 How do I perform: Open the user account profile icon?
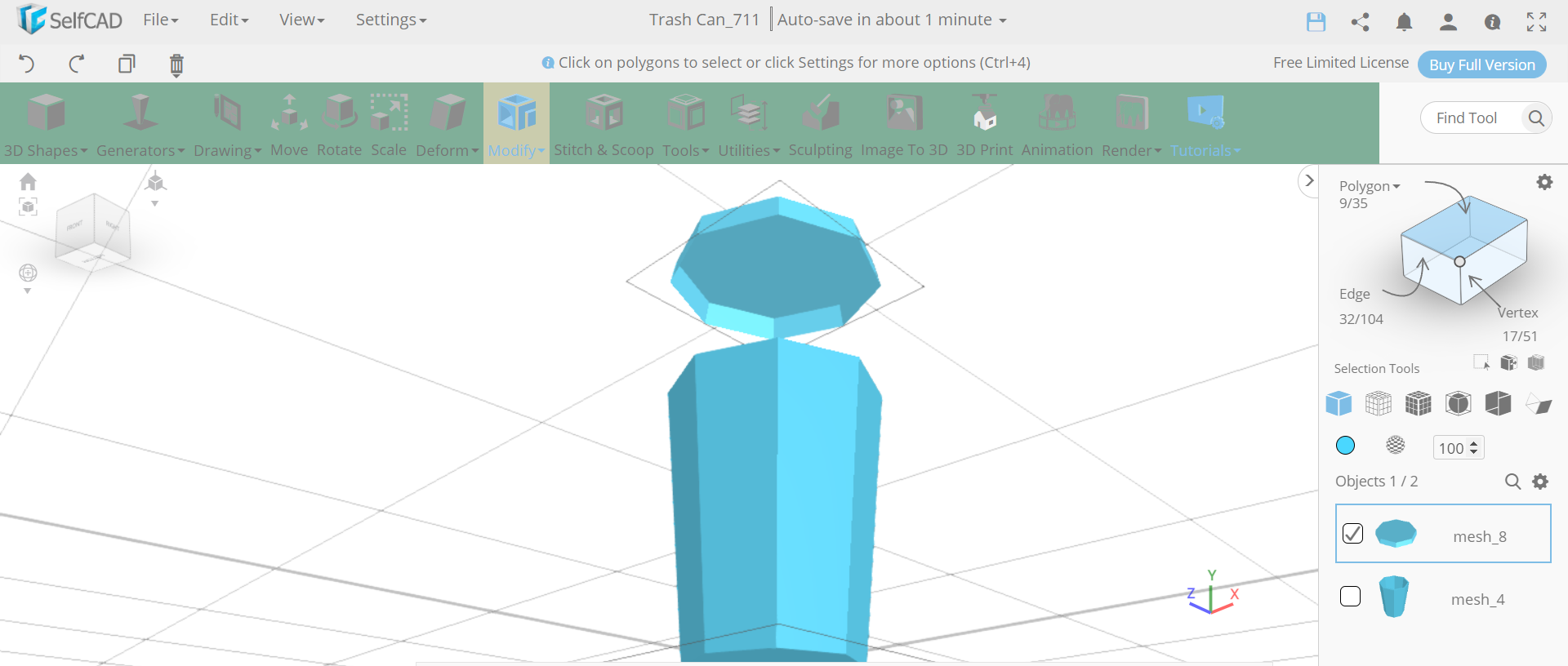(1448, 22)
